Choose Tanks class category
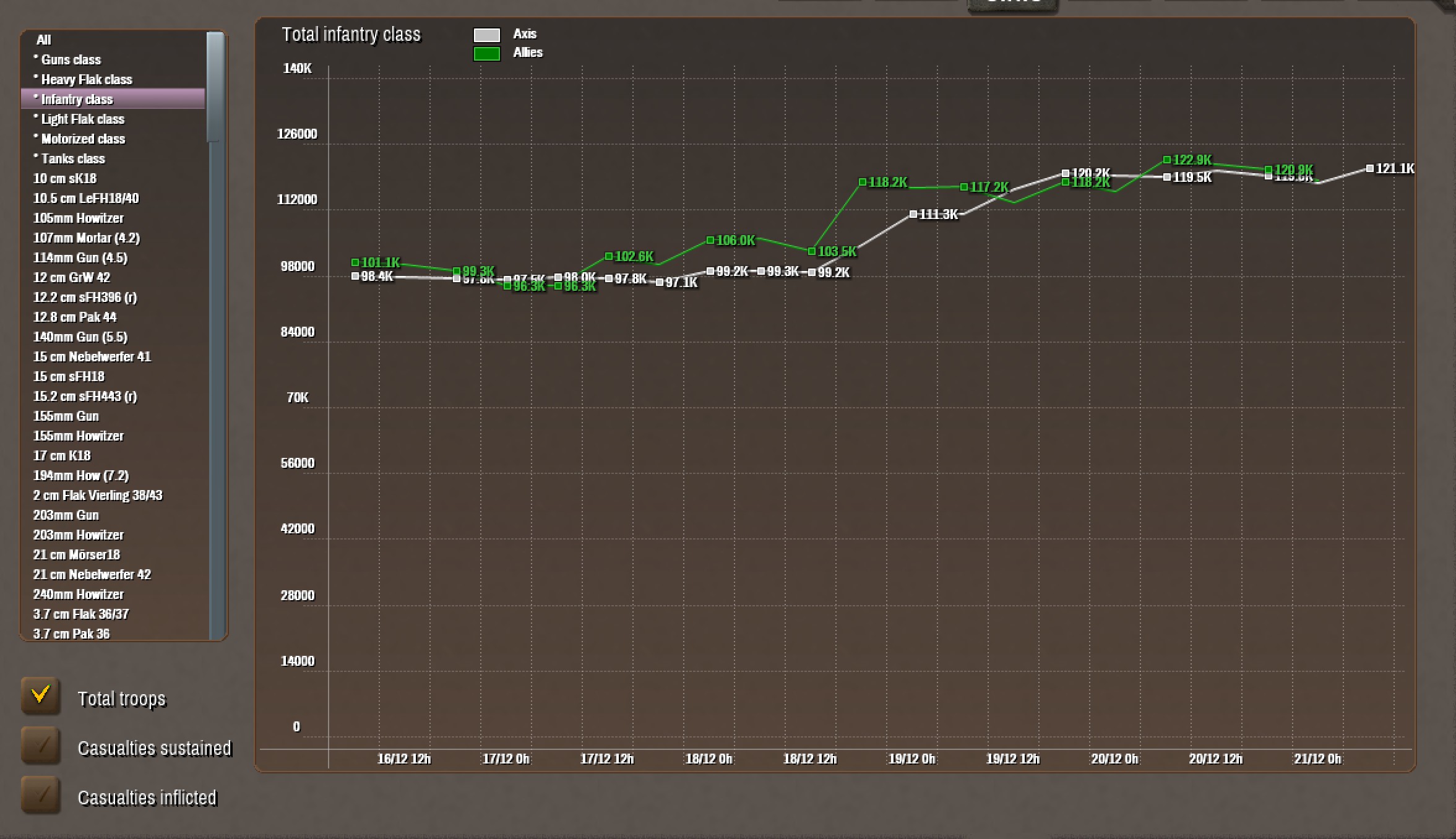Image resolution: width=1456 pixels, height=839 pixels. point(73,158)
